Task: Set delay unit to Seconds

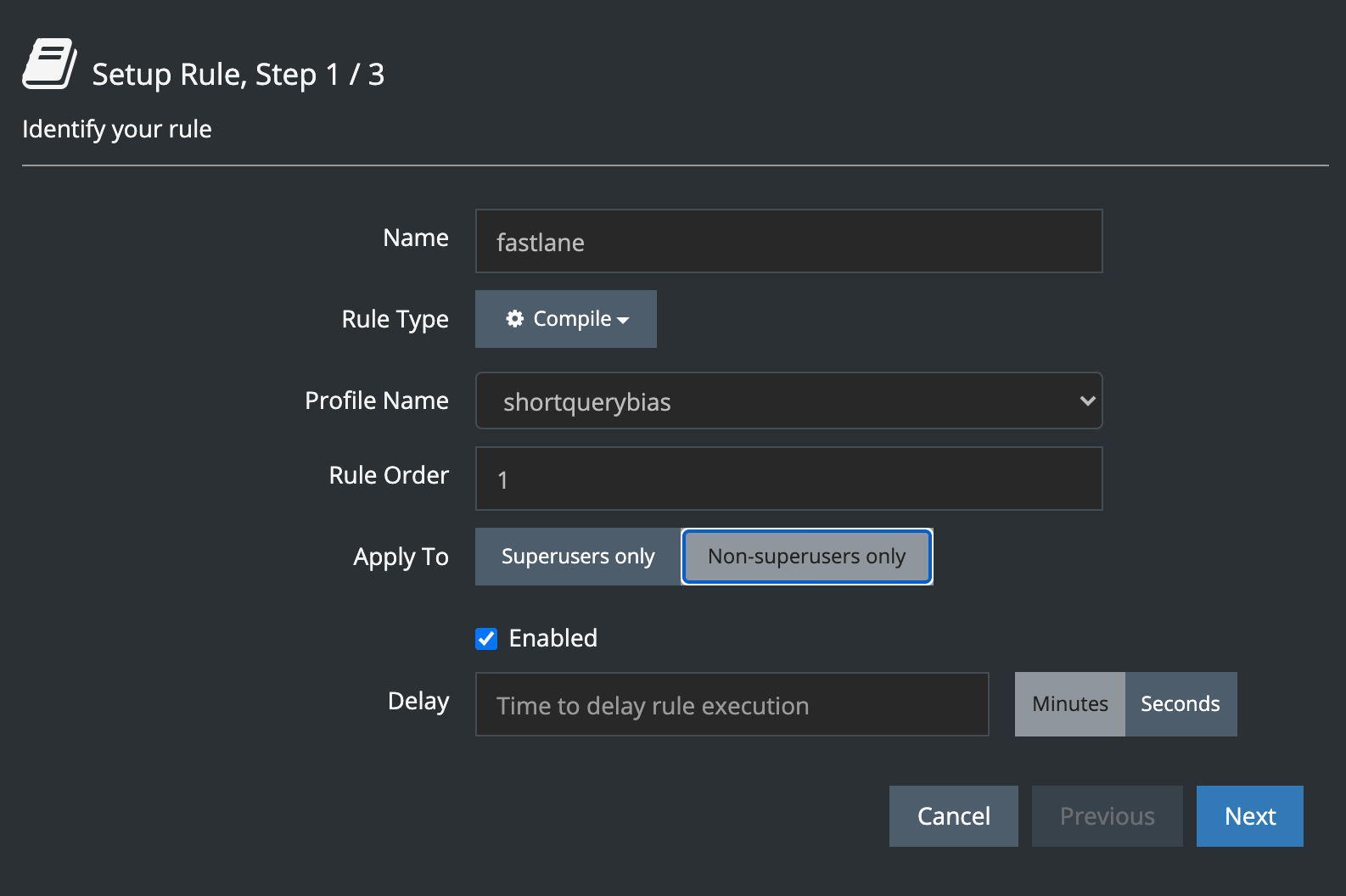Action: tap(1180, 704)
